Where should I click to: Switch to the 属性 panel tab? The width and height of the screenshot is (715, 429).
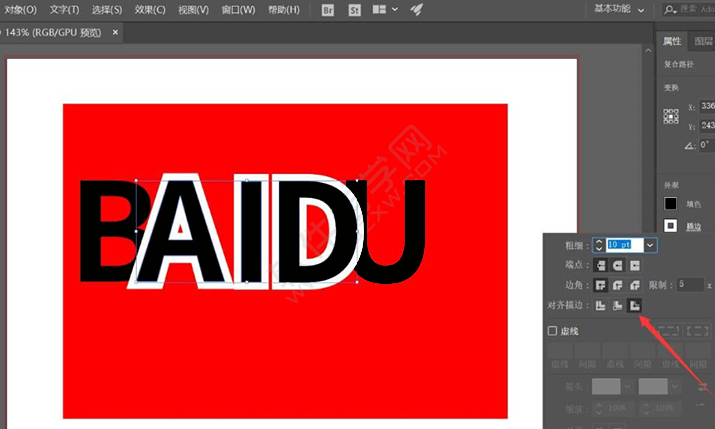tap(672, 41)
